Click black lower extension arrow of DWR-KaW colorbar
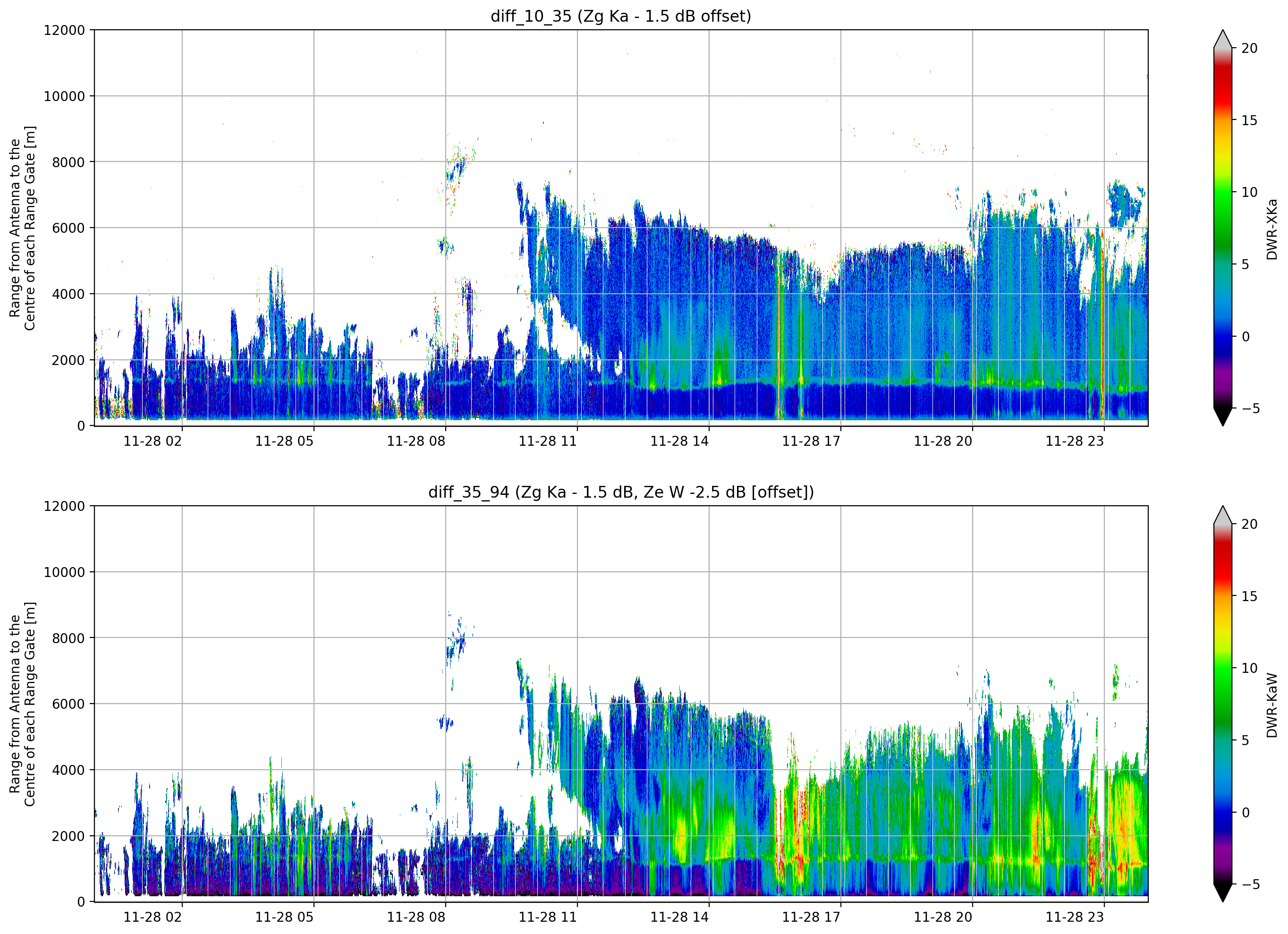 point(1223,893)
